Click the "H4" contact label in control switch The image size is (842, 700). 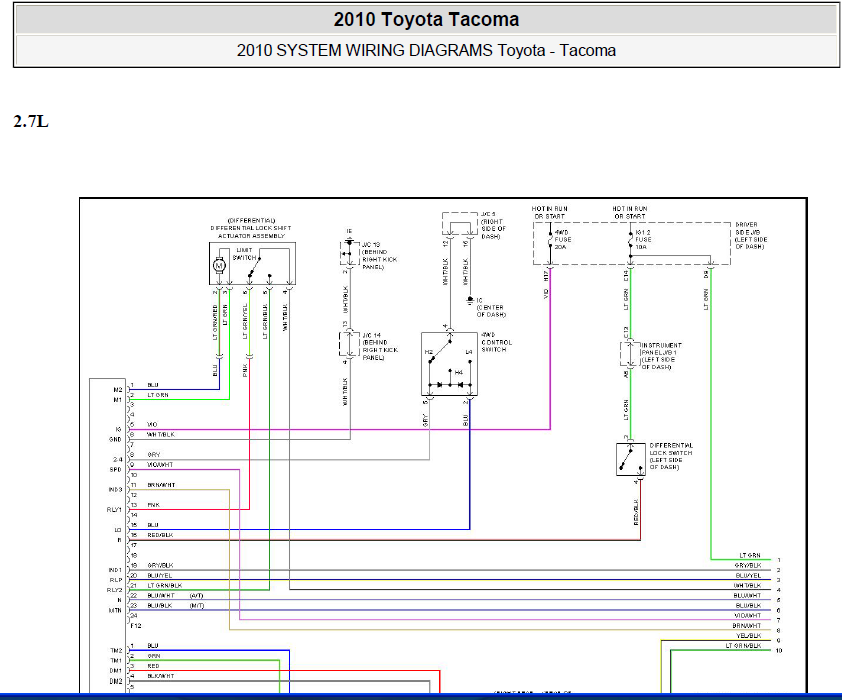459,372
